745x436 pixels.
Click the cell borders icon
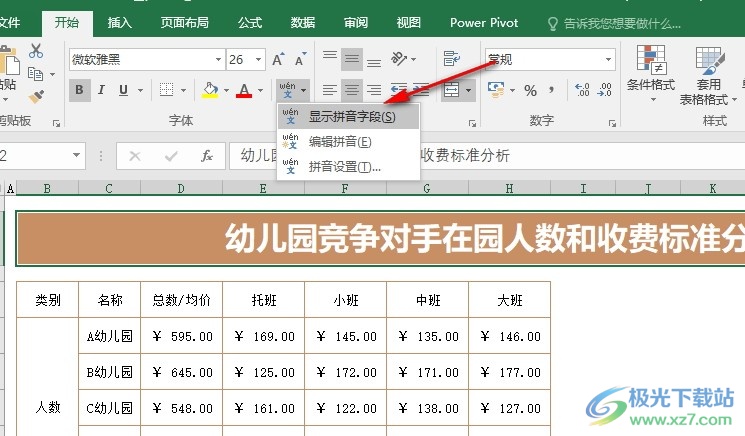pyautogui.click(x=166, y=90)
